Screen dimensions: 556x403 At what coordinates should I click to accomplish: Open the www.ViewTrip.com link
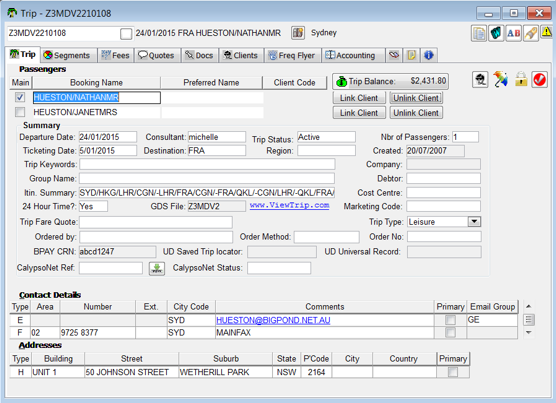[289, 206]
